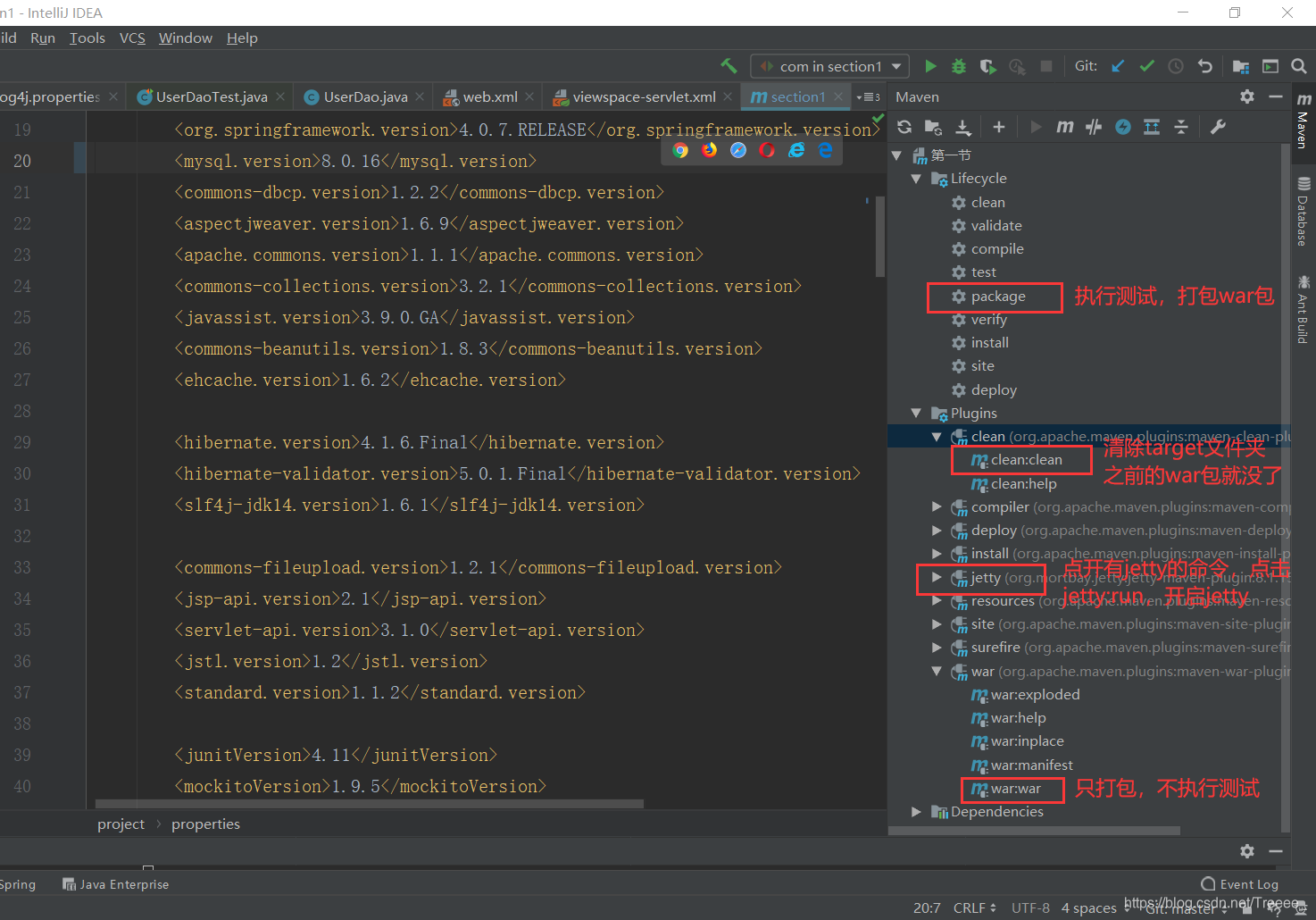The image size is (1316, 920).
Task: Open the Window menu
Action: [186, 38]
